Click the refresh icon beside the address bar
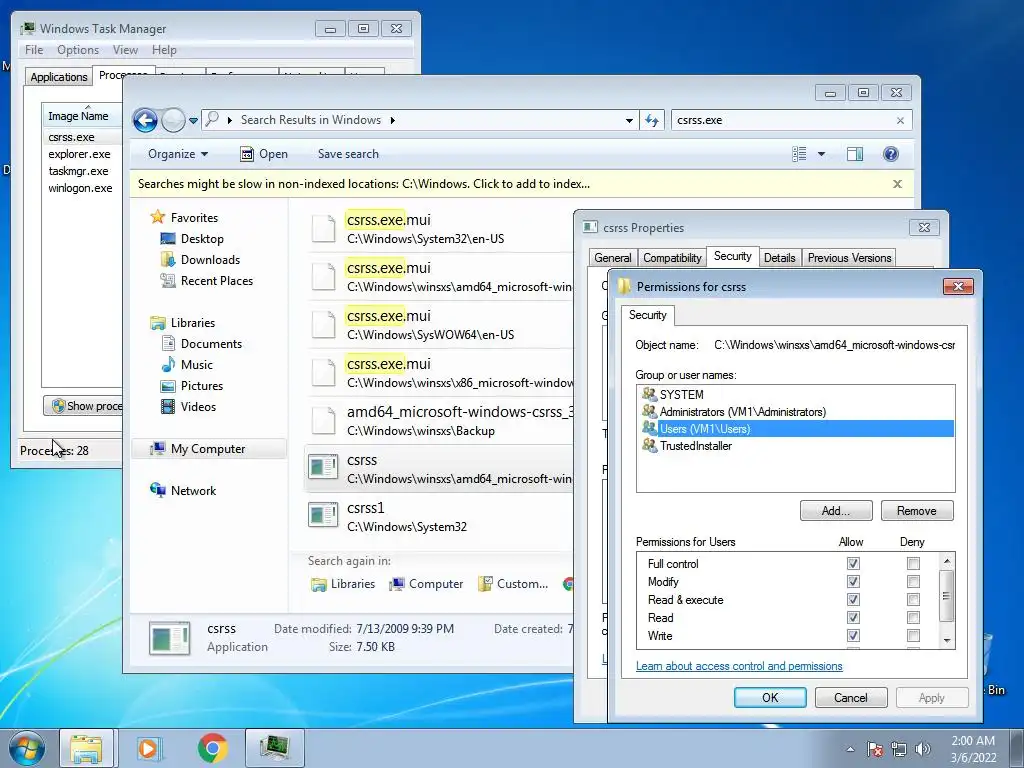The height and width of the screenshot is (768, 1024). [652, 120]
